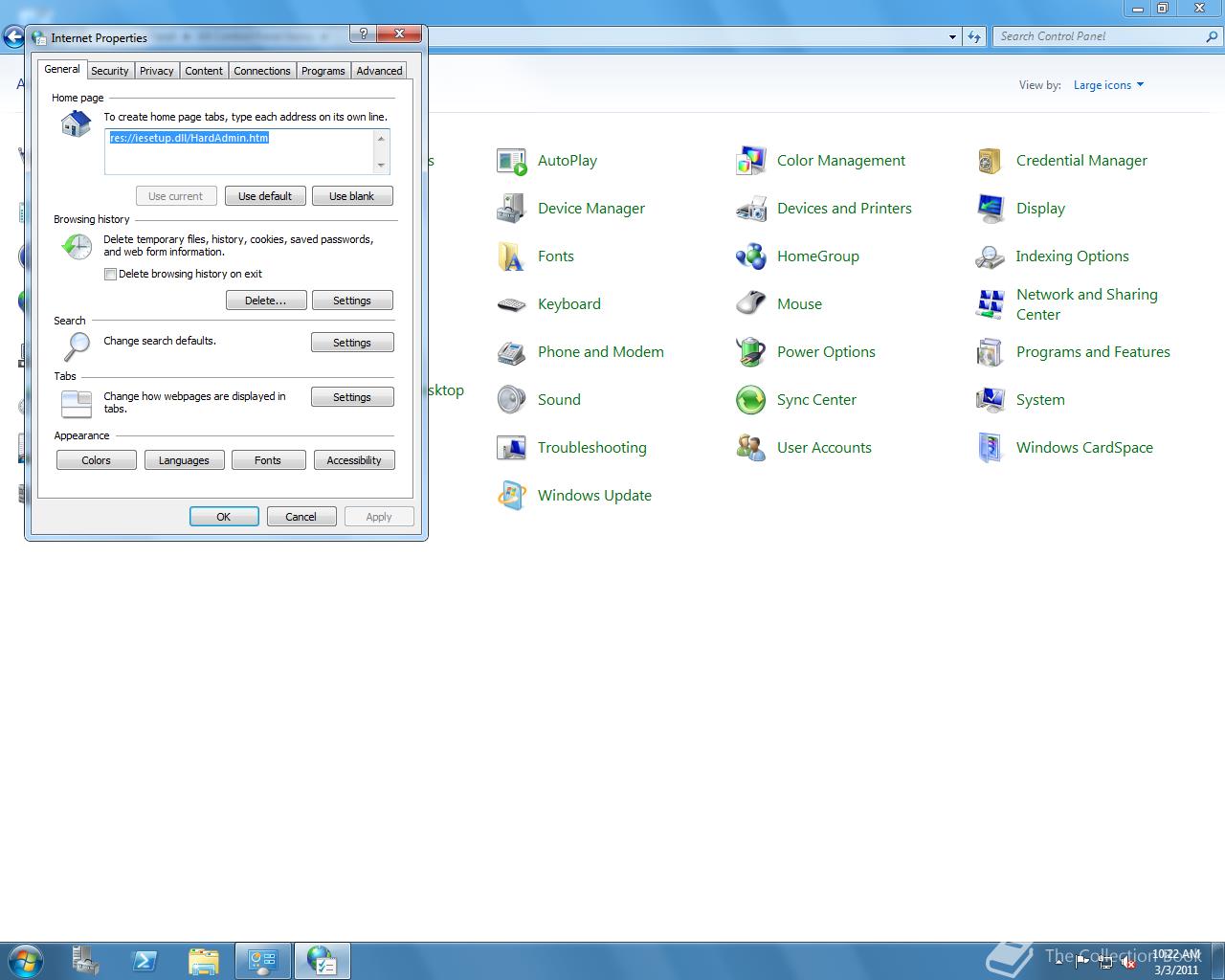Open the Troubleshooting icon

coord(512,448)
